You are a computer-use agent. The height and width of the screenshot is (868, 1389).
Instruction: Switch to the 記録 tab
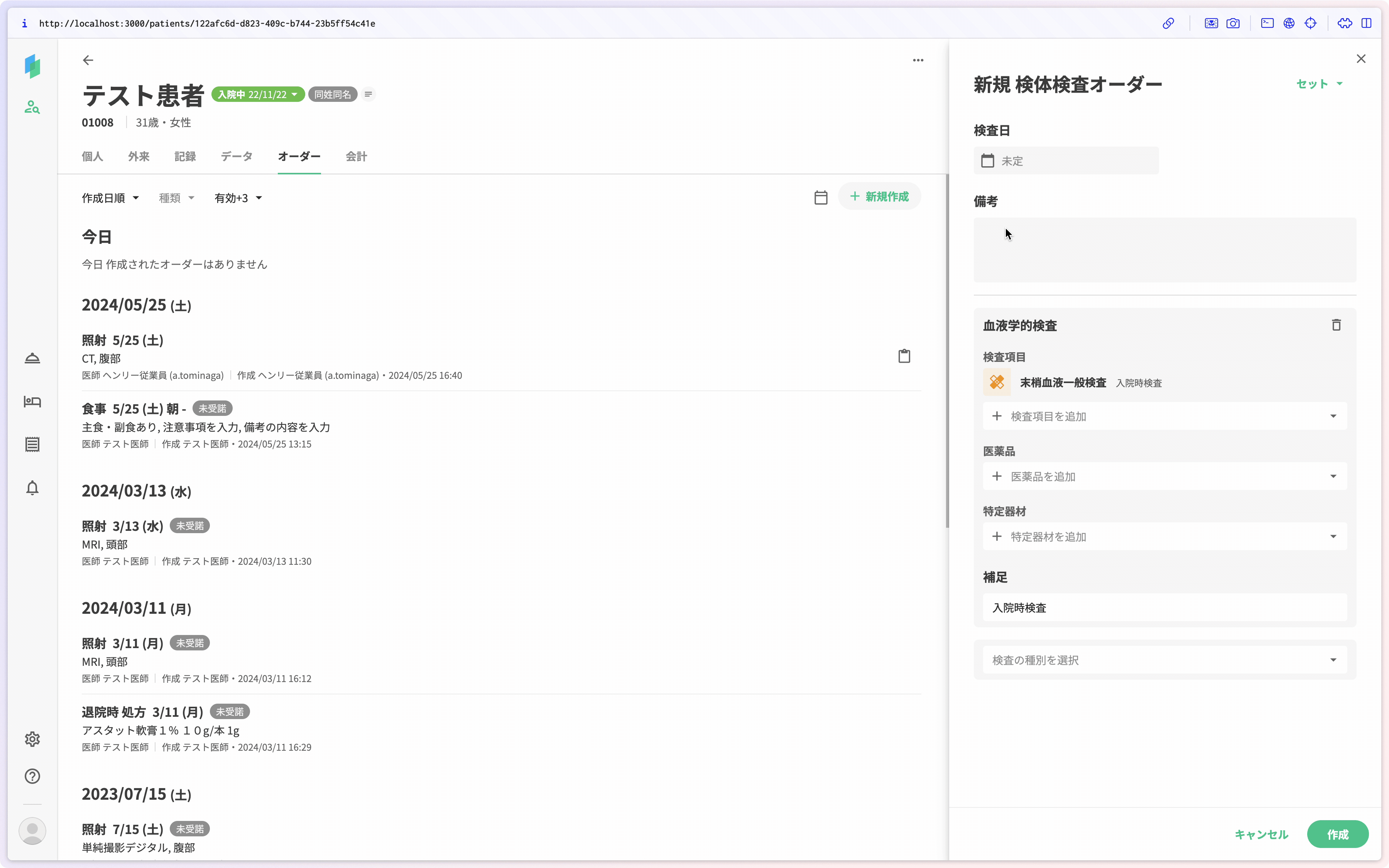pyautogui.click(x=185, y=156)
